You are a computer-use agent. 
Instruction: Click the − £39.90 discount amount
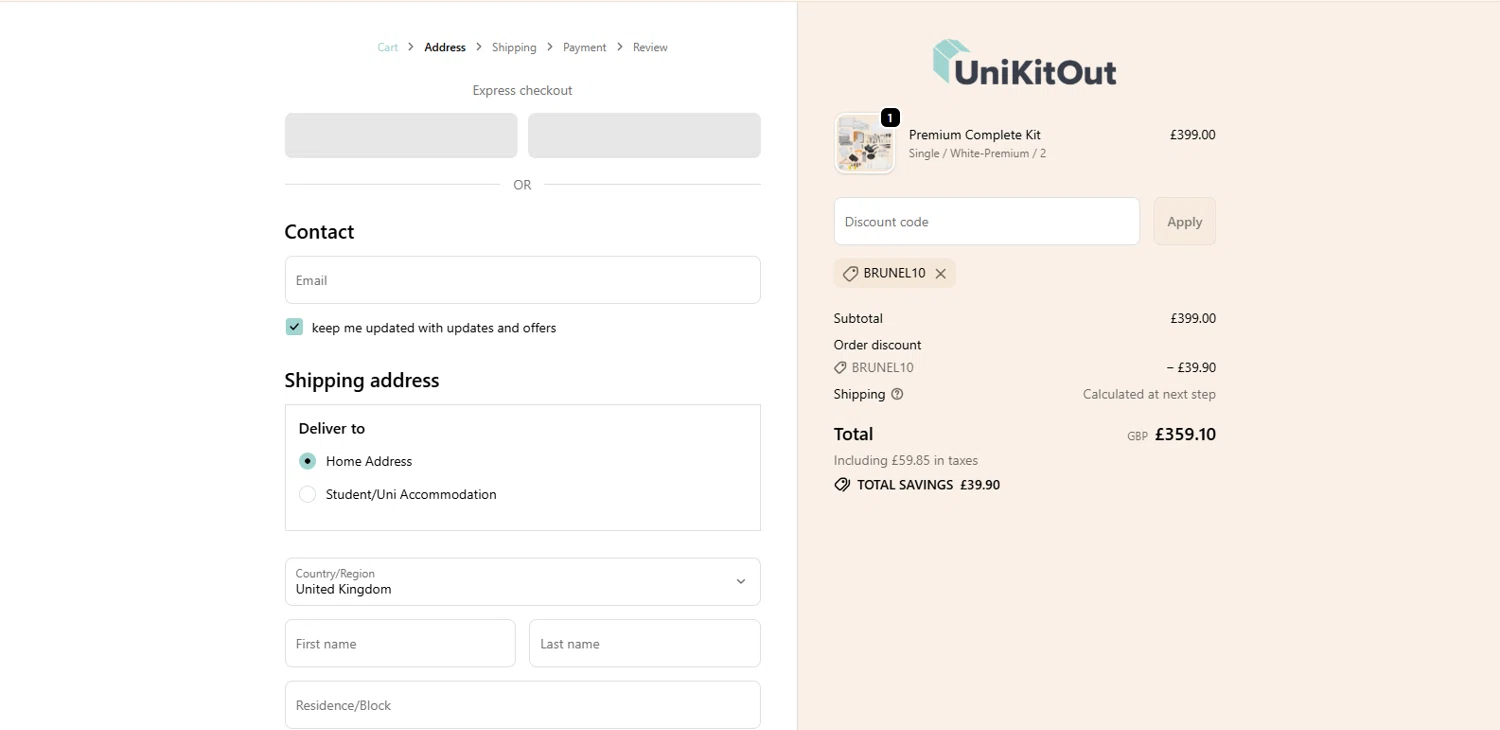1191,368
